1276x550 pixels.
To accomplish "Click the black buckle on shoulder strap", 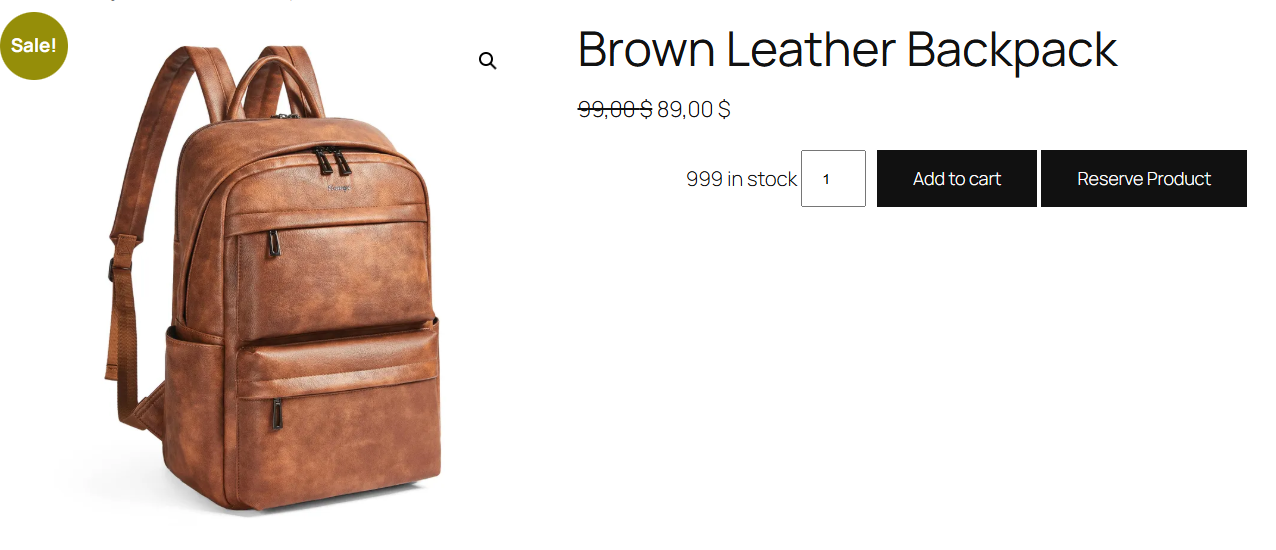I will click(x=109, y=267).
